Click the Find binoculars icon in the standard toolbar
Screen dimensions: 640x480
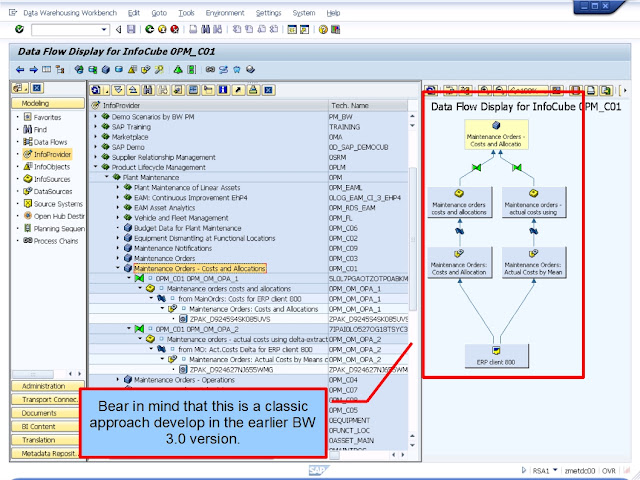[x=205, y=29]
